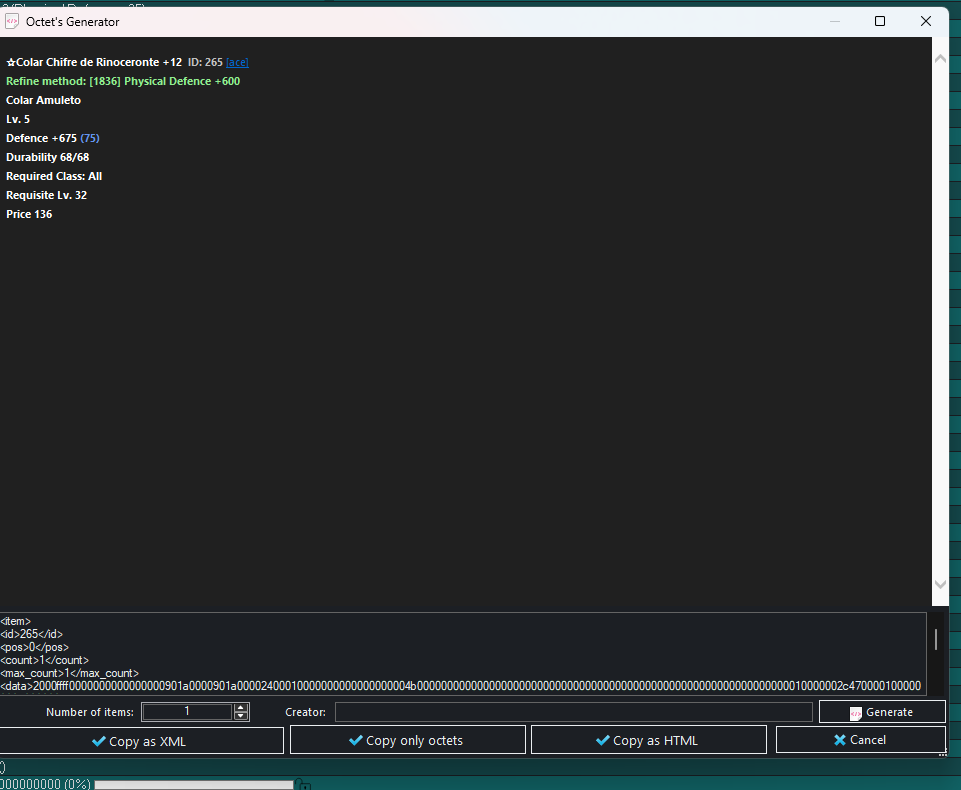Maximize the Octet's Generator window
Image resolution: width=961 pixels, height=790 pixels.
click(x=880, y=21)
